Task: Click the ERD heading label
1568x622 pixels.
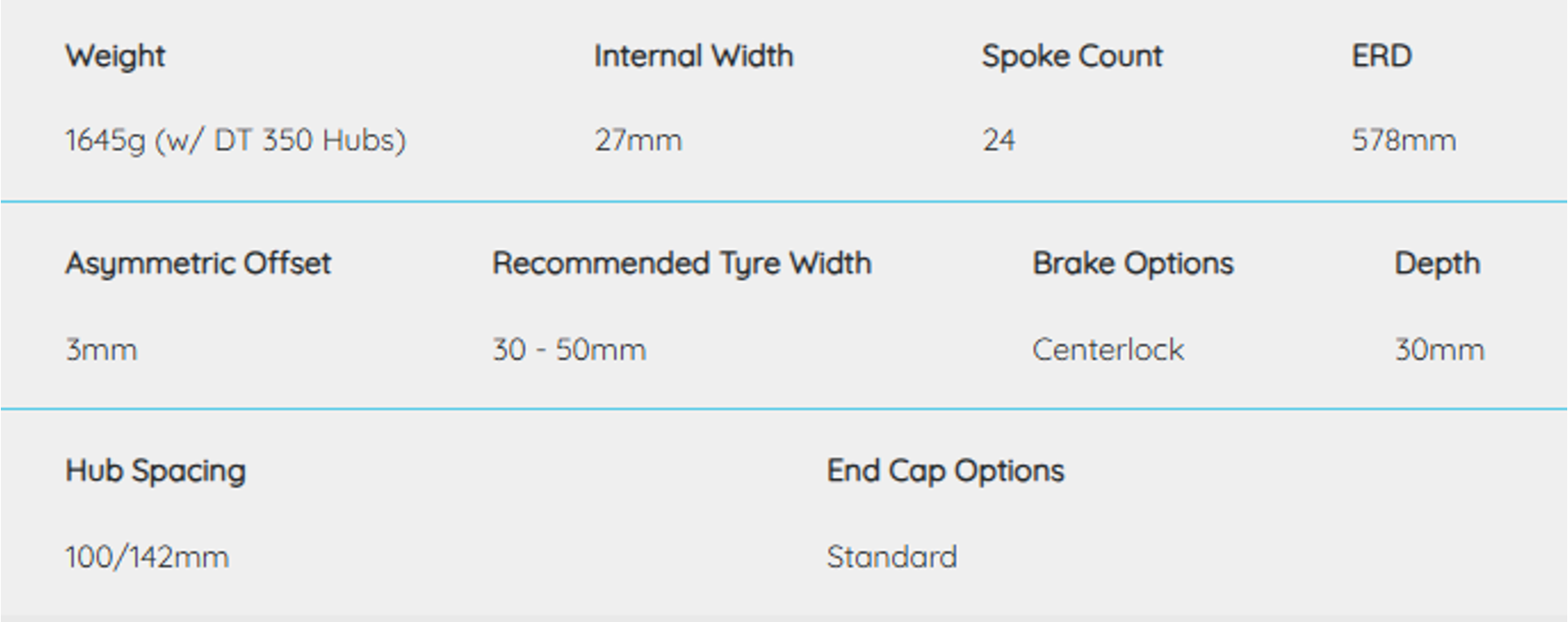Action: click(1382, 56)
